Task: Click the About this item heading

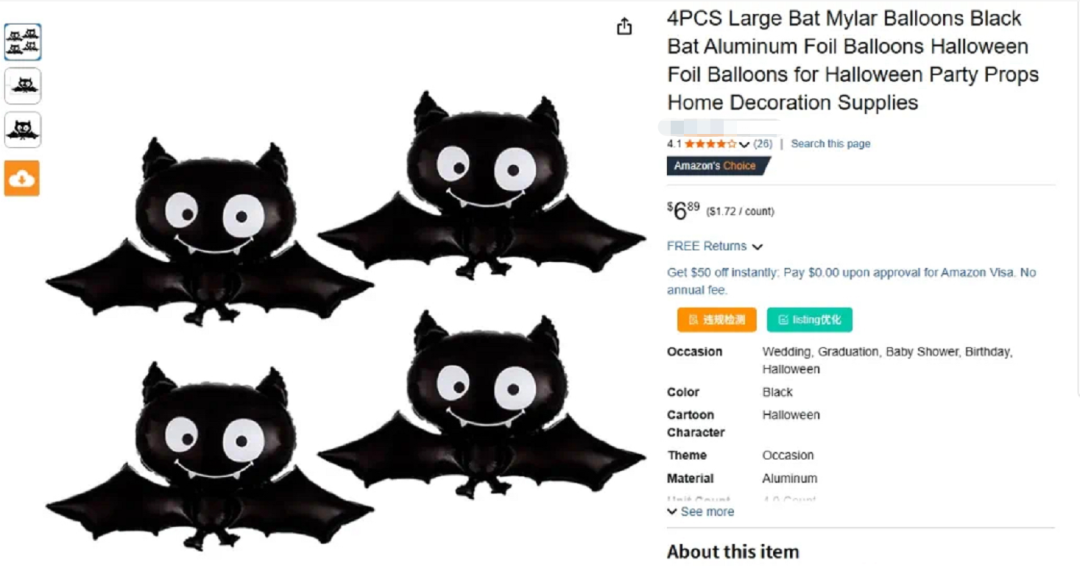Action: point(733,552)
